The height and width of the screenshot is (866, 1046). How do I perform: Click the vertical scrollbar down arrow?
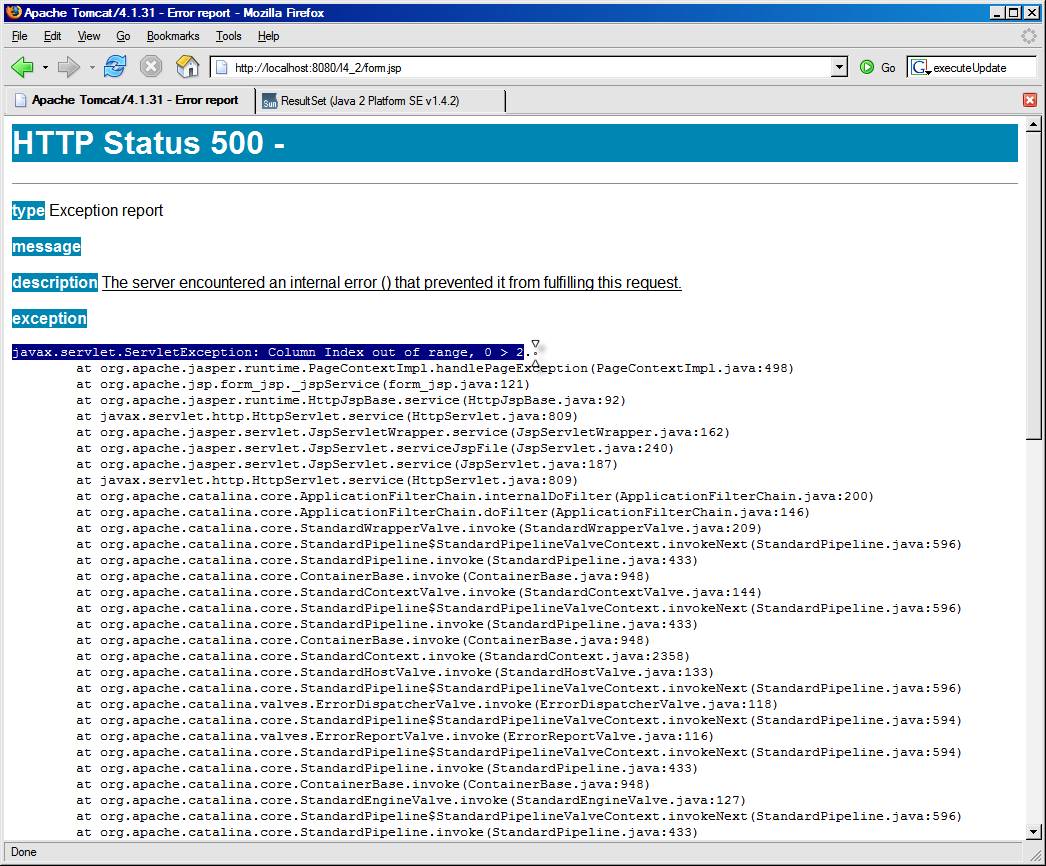click(x=1034, y=832)
